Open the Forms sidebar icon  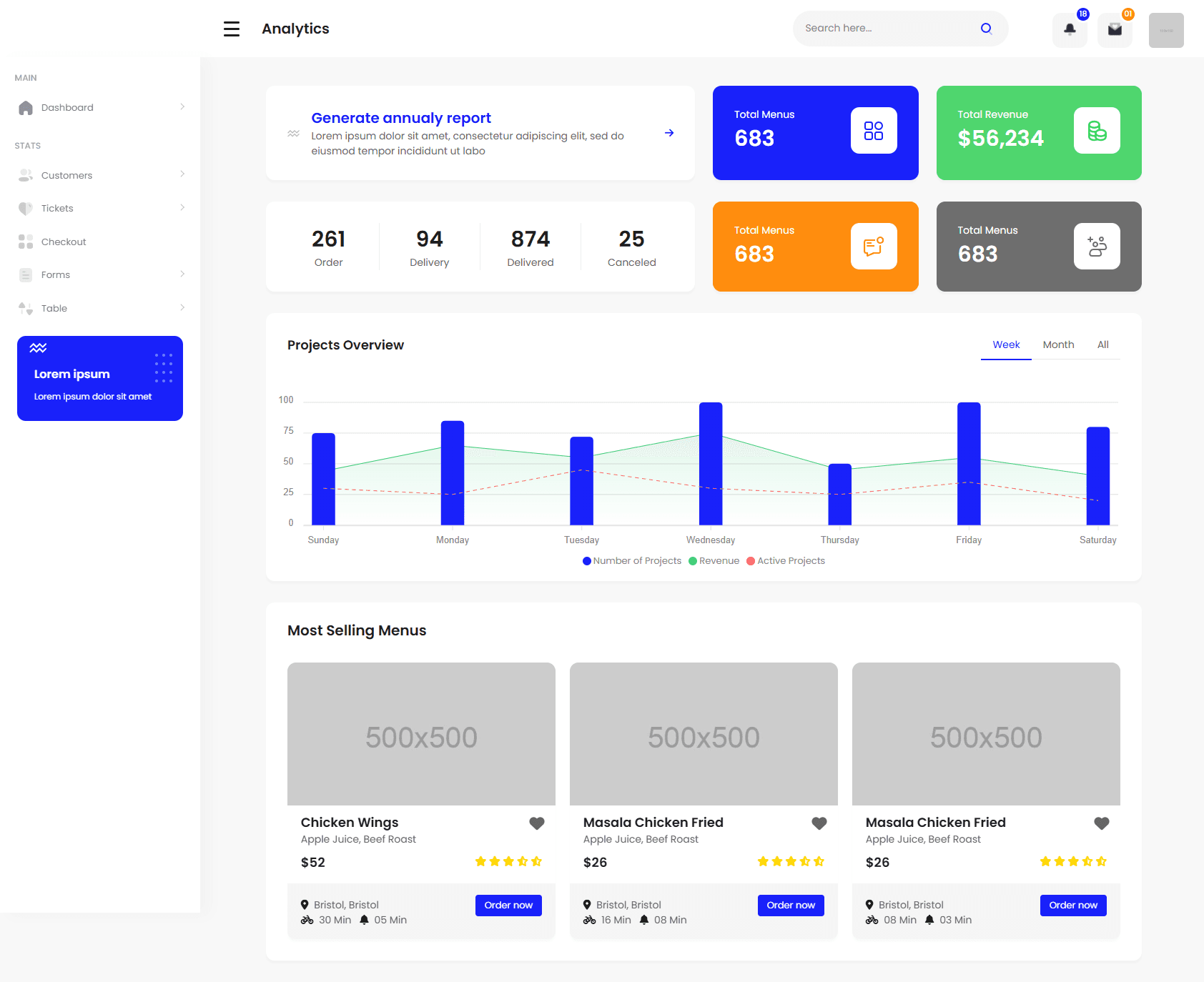(x=26, y=274)
